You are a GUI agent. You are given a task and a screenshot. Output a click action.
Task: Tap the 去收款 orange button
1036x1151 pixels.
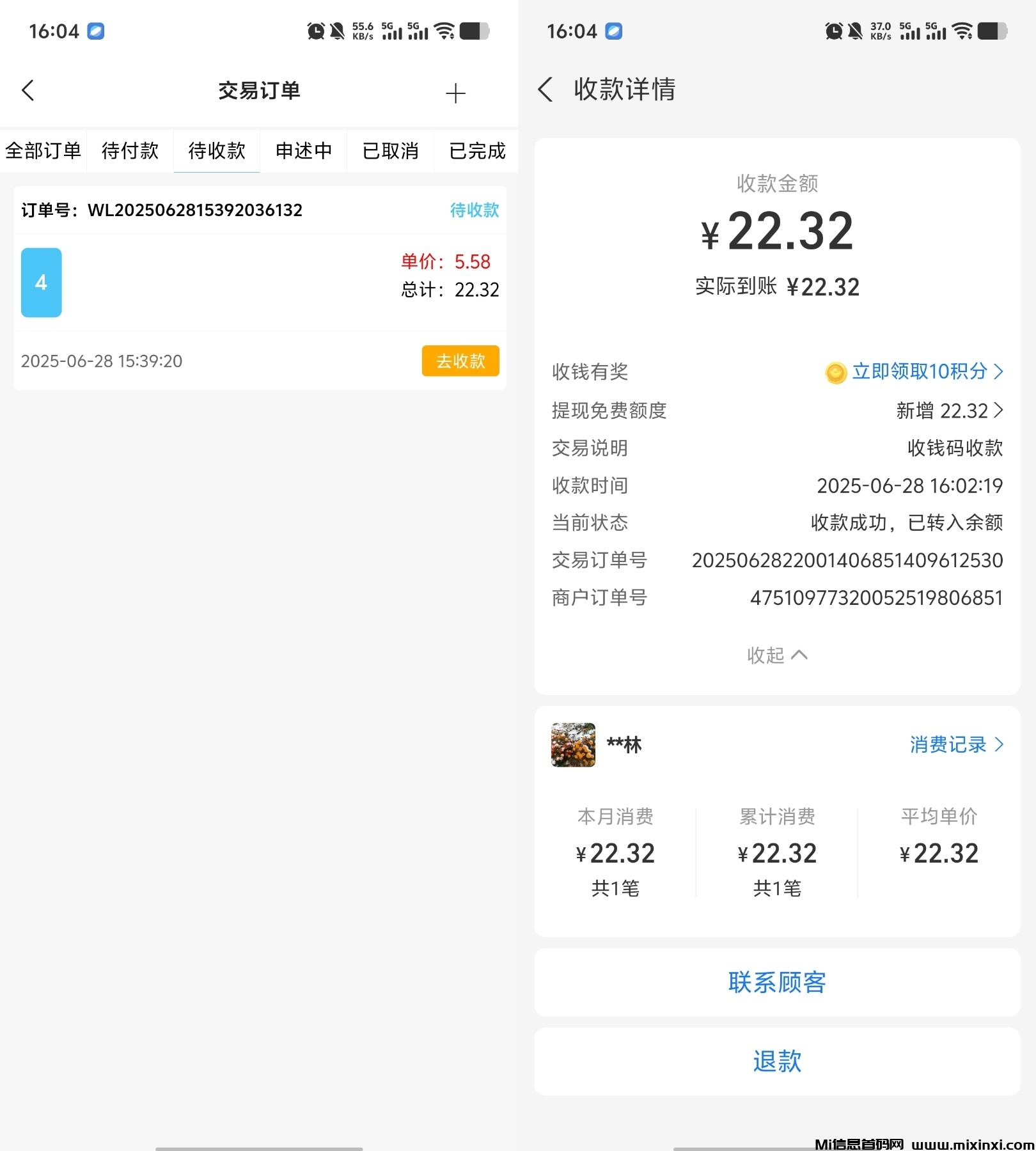tap(460, 361)
